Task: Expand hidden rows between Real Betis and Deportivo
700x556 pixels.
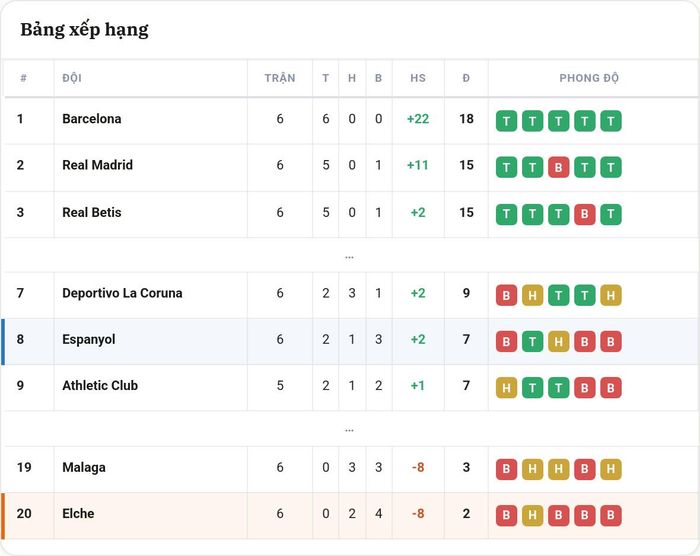Action: pos(349,257)
